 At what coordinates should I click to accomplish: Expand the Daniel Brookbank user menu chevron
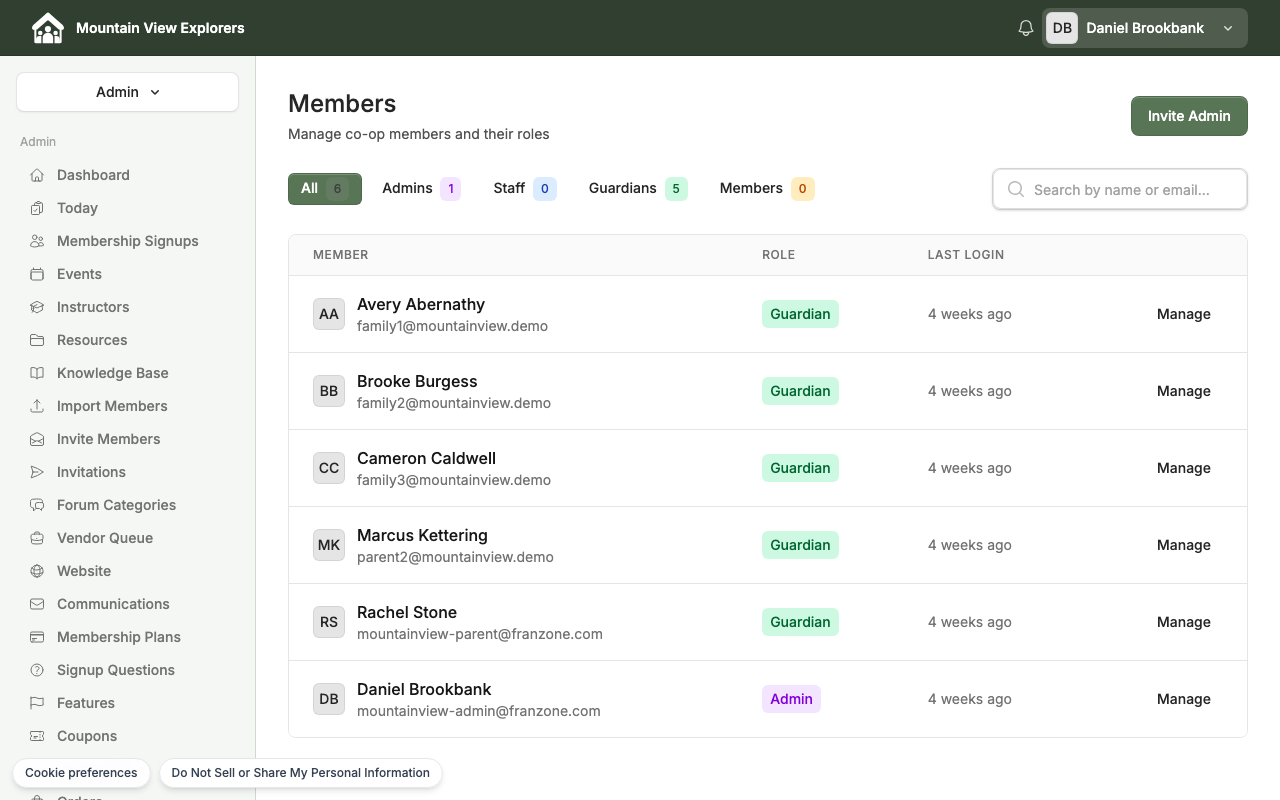[1228, 28]
